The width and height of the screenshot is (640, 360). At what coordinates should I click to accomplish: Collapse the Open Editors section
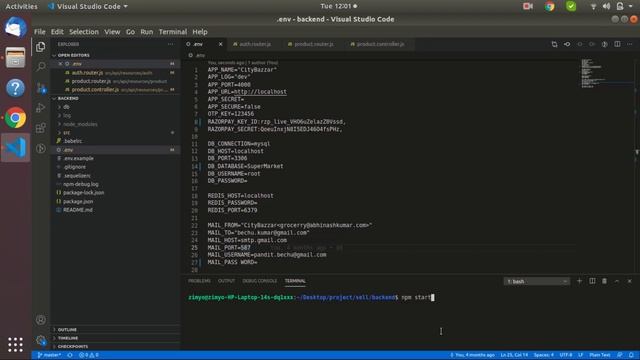73,55
